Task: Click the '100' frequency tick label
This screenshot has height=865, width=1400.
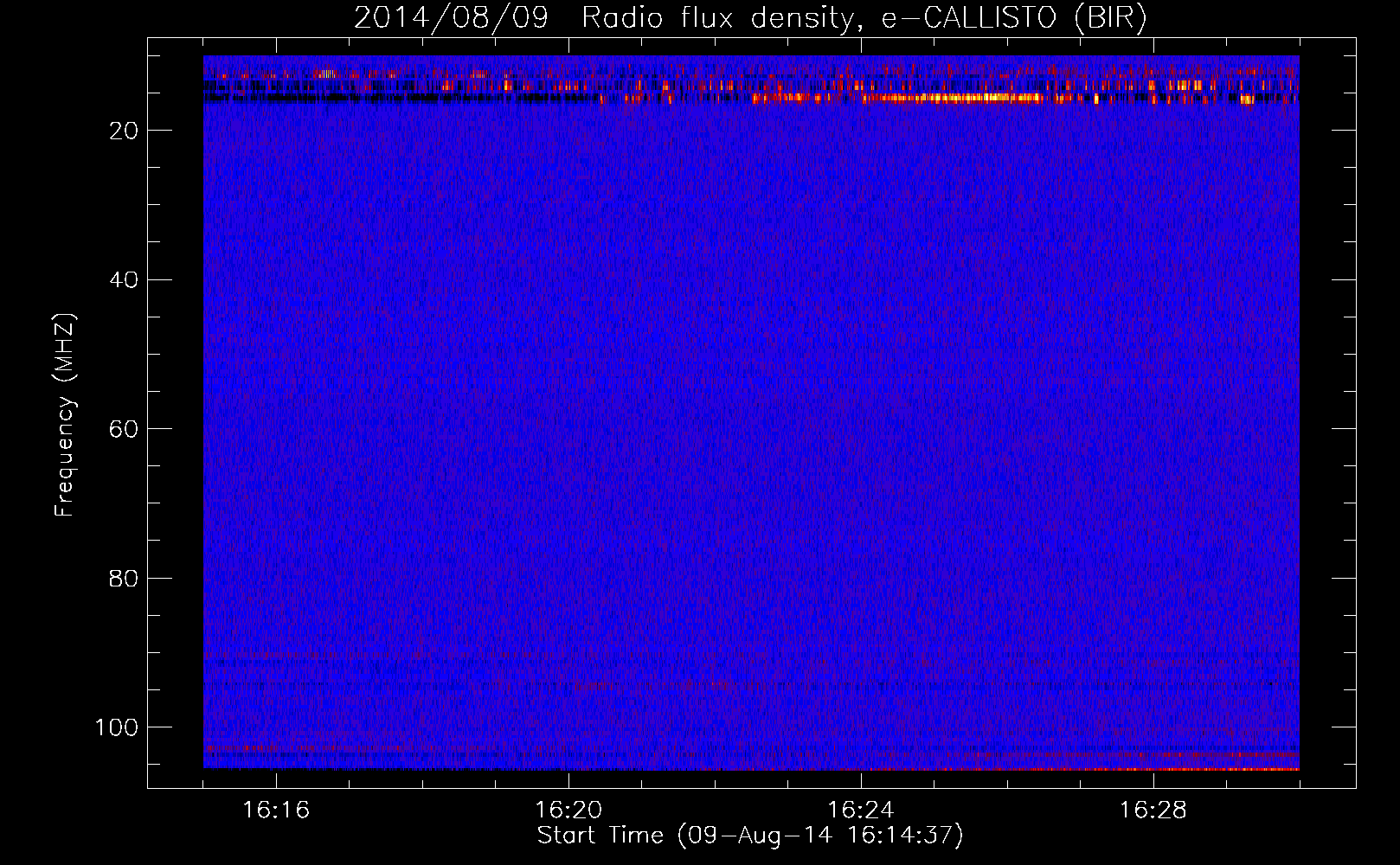Action: click(117, 727)
